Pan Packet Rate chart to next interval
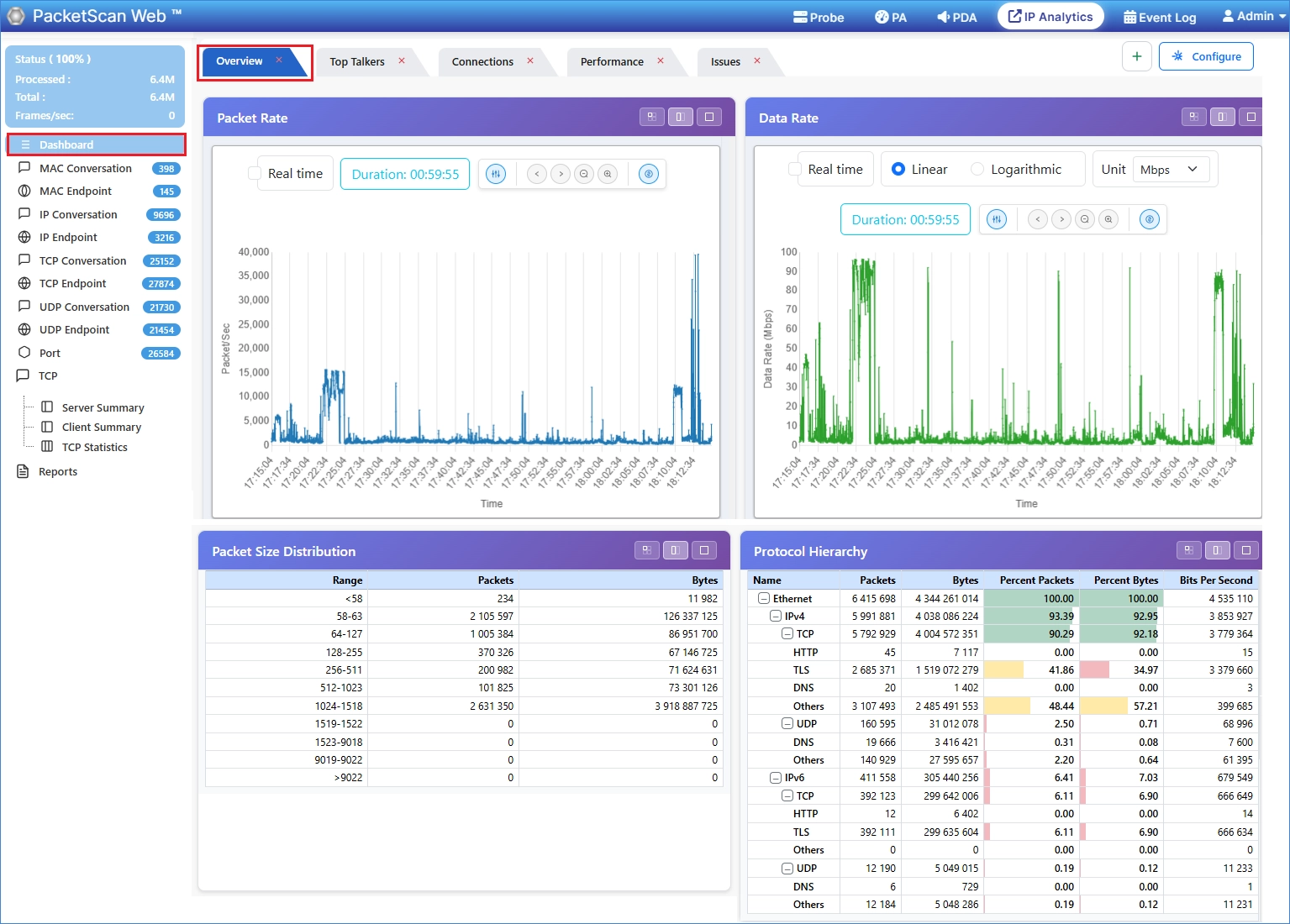This screenshot has height=924, width=1290. 561,174
